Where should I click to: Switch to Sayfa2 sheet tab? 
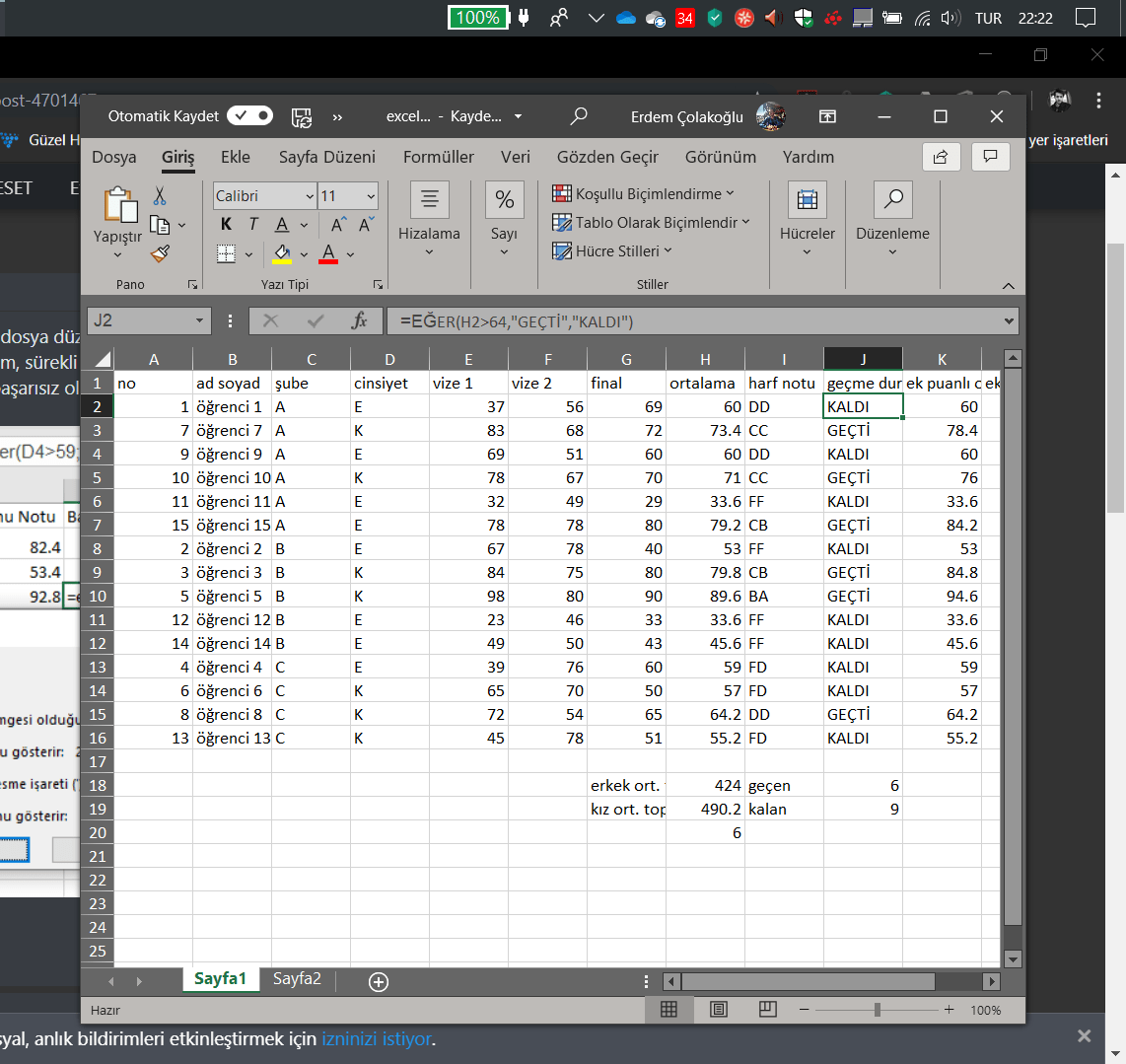[x=297, y=978]
